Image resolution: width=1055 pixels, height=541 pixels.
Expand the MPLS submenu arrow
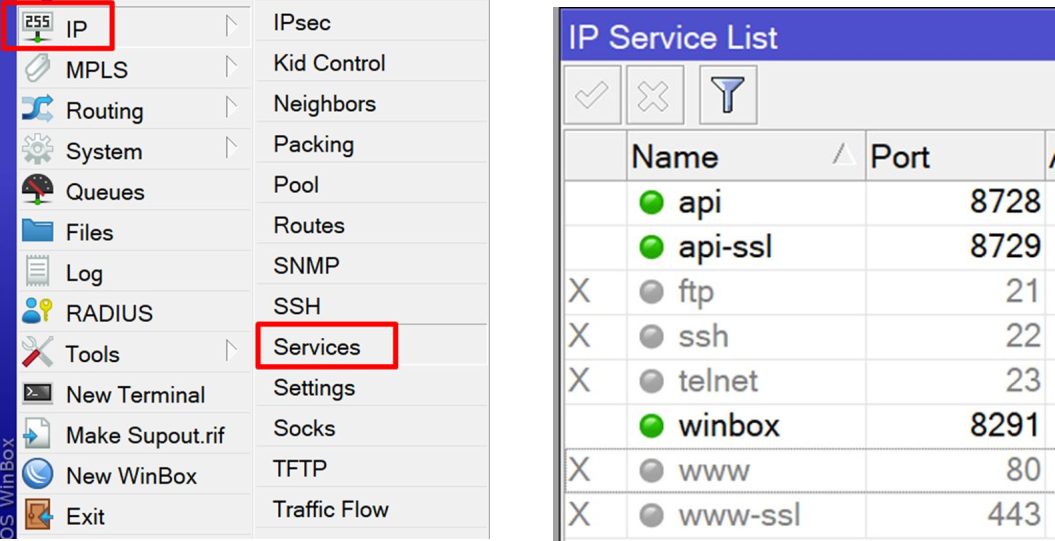click(231, 69)
